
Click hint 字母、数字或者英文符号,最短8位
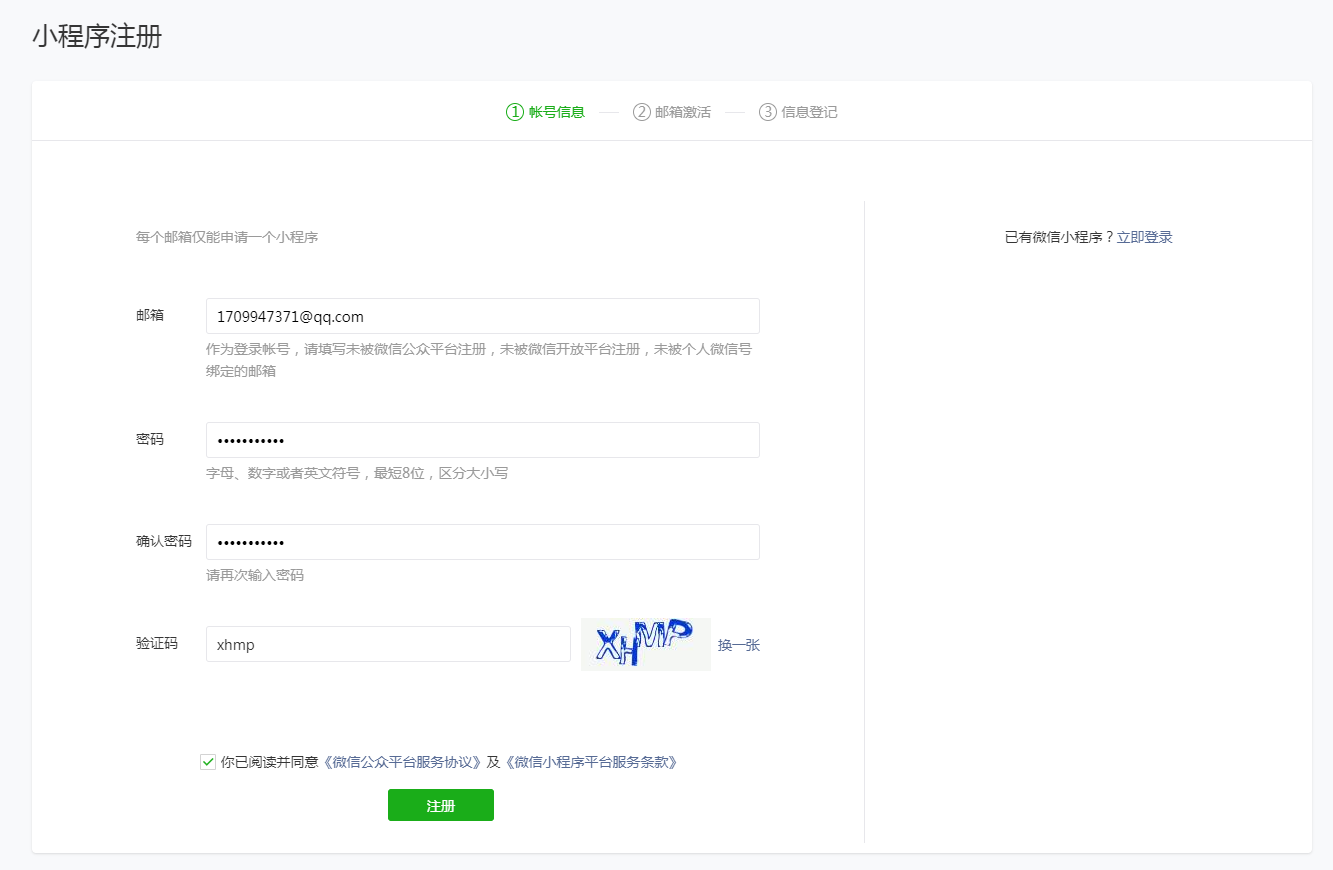click(x=357, y=473)
